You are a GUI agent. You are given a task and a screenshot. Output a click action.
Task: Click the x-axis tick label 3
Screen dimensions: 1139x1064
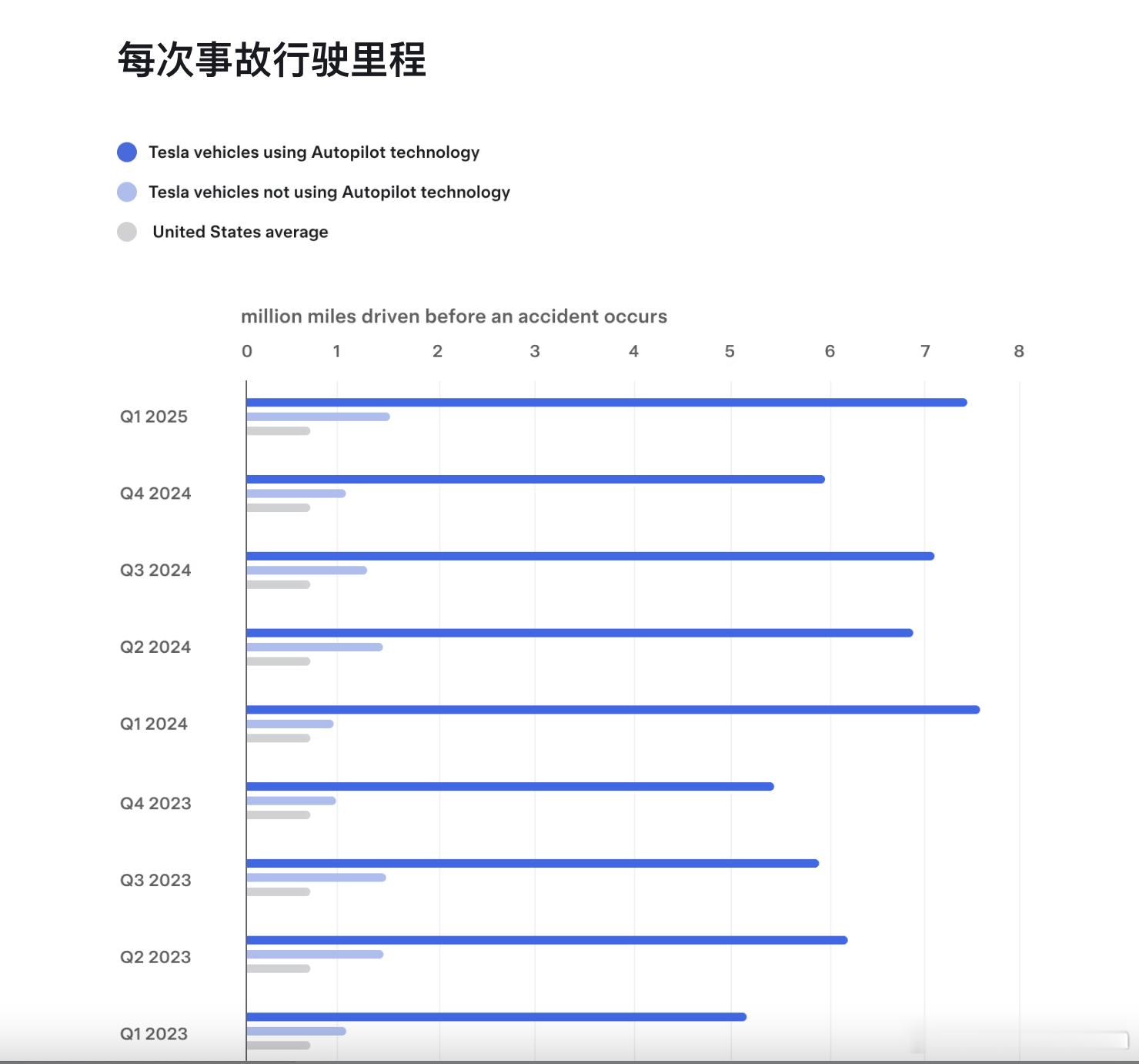click(x=535, y=351)
